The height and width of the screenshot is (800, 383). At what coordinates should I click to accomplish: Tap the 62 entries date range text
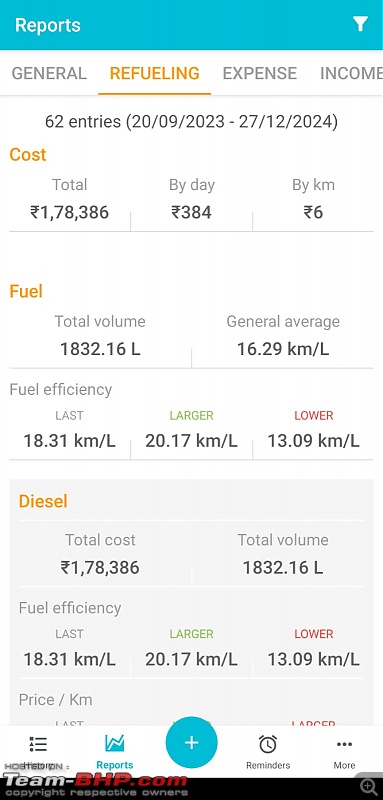pyautogui.click(x=191, y=122)
